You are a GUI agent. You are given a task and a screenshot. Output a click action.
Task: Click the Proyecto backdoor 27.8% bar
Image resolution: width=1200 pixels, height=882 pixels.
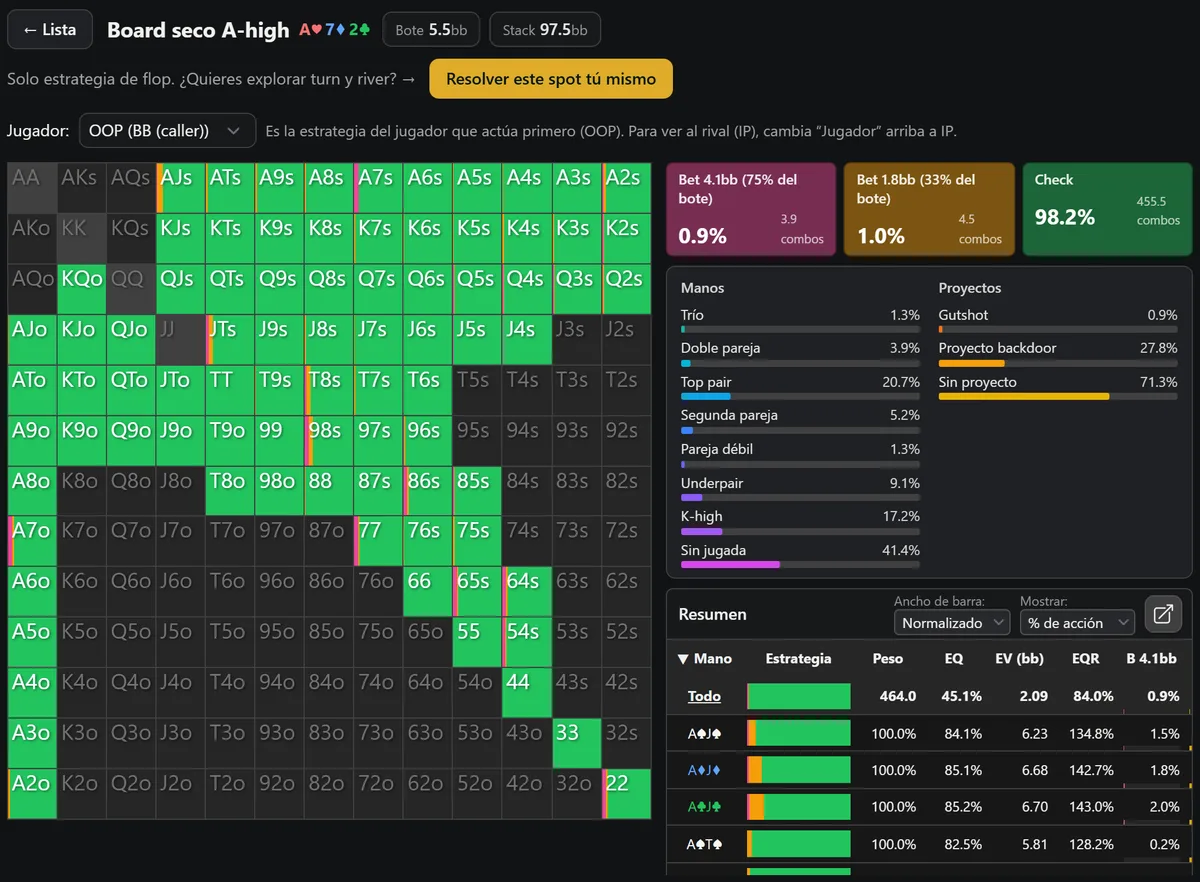(1058, 363)
